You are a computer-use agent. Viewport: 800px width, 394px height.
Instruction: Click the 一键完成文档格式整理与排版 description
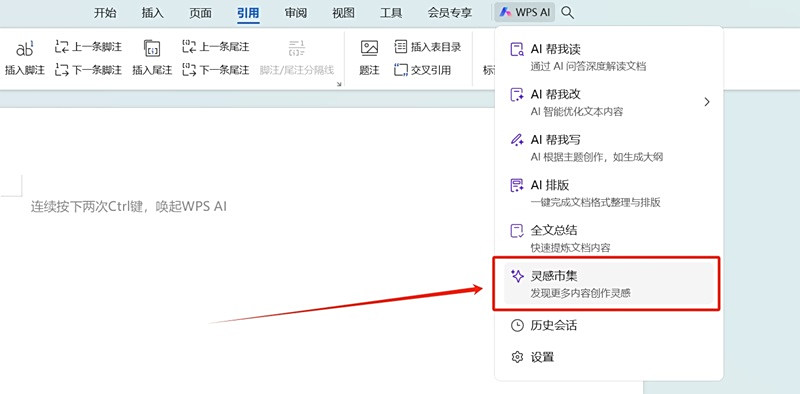tap(596, 203)
